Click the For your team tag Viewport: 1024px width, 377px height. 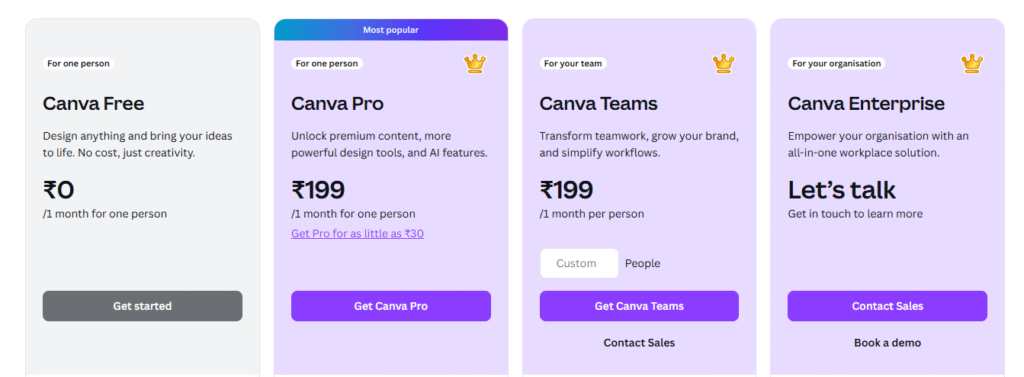point(573,63)
